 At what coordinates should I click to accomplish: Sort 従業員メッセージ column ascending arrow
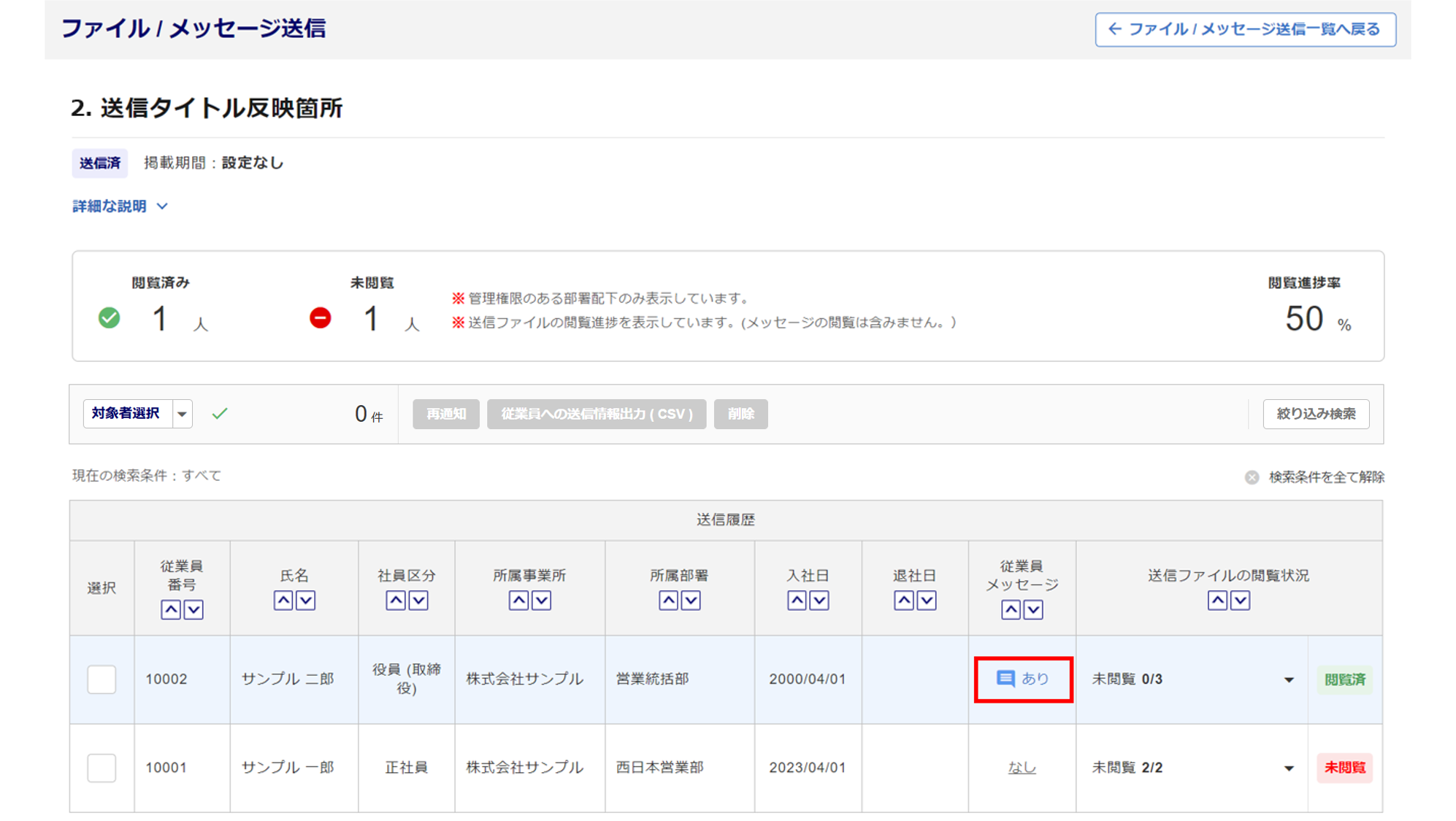tap(1011, 609)
